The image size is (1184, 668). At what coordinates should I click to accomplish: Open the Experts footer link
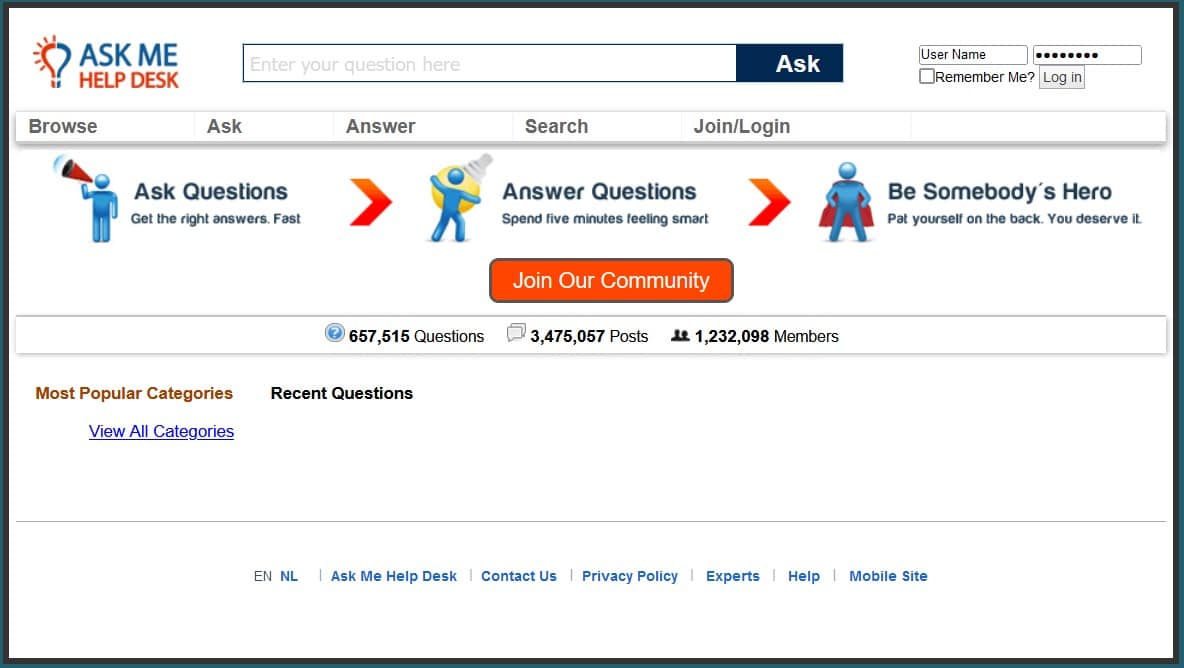pos(732,576)
